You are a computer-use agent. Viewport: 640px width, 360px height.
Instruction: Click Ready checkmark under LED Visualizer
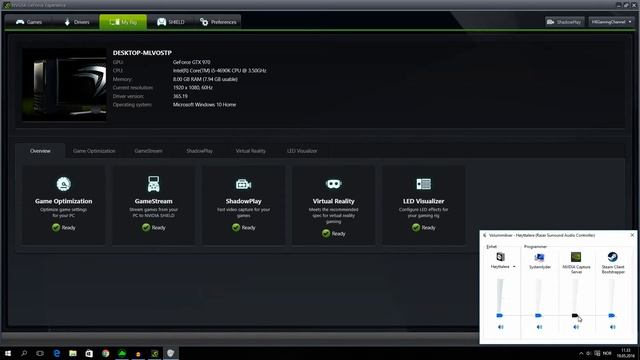click(x=416, y=227)
